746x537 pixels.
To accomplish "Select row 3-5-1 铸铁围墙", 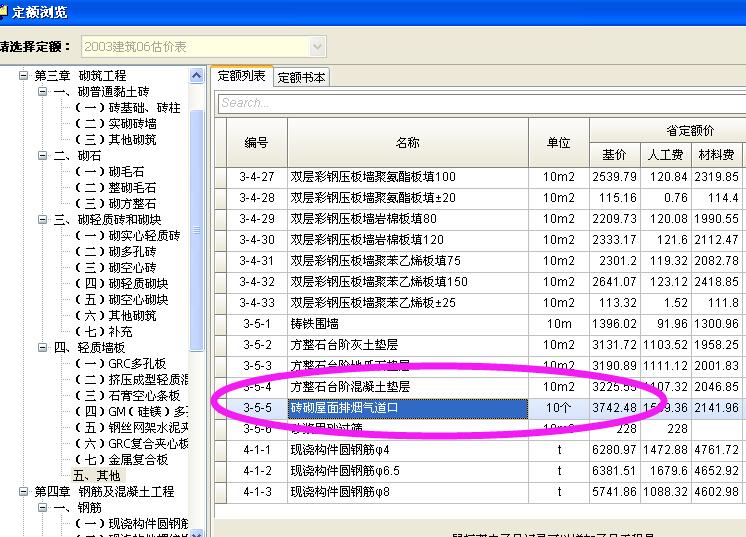I will pyautogui.click(x=480, y=324).
